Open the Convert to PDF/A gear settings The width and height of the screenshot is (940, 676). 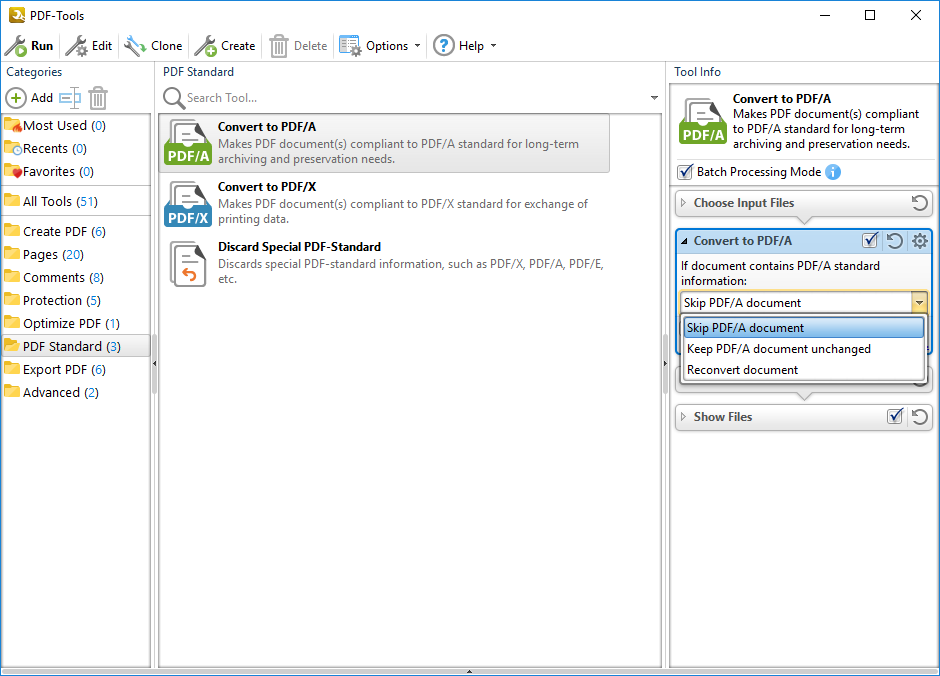(919, 241)
